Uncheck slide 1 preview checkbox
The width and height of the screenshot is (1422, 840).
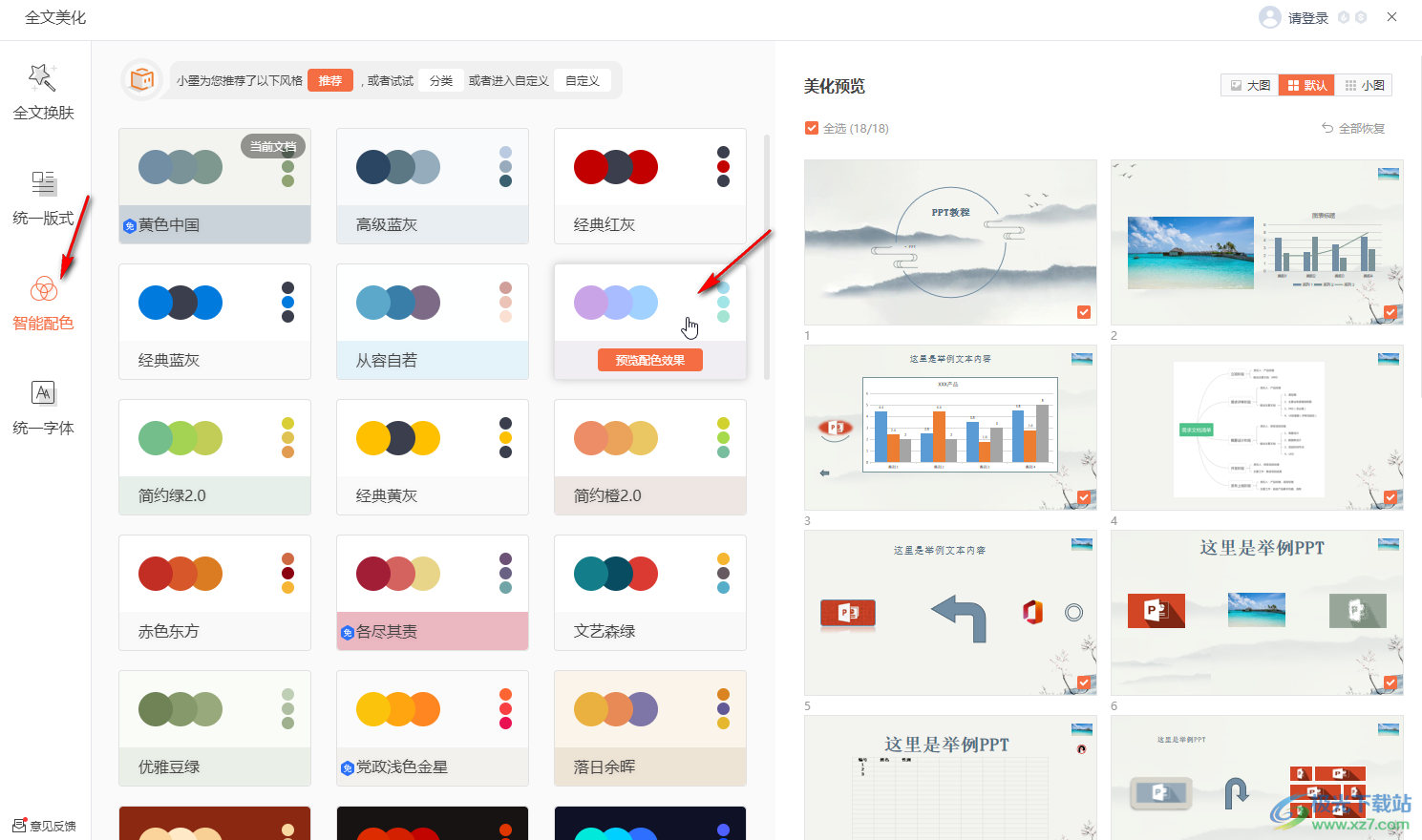click(1084, 312)
